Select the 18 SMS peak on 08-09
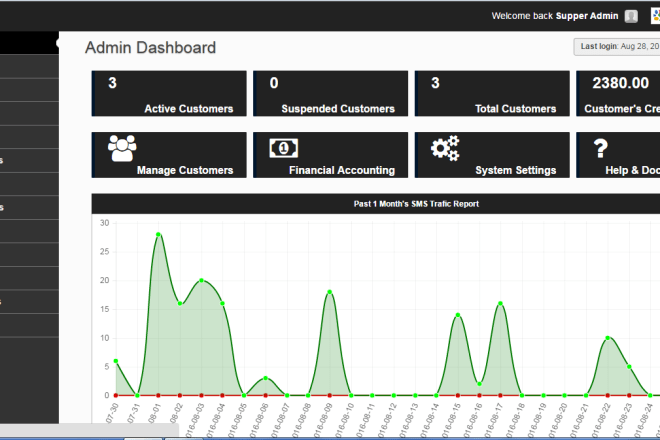Image resolution: width=660 pixels, height=440 pixels. [x=330, y=292]
